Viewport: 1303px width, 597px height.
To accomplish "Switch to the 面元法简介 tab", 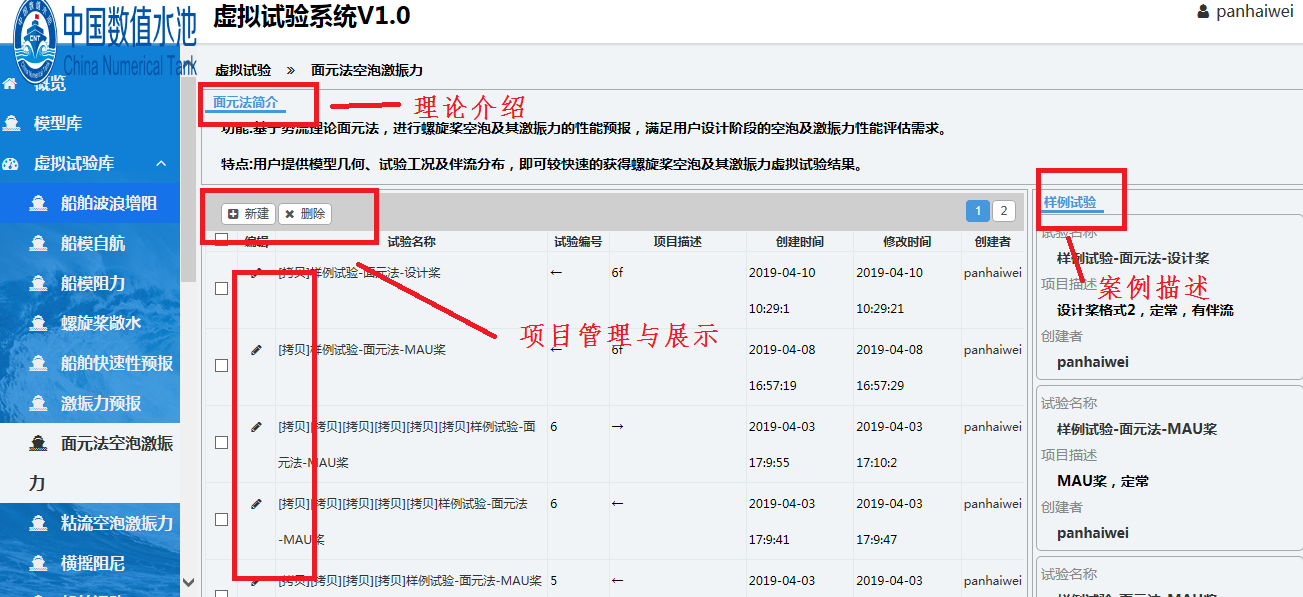I will pos(246,102).
